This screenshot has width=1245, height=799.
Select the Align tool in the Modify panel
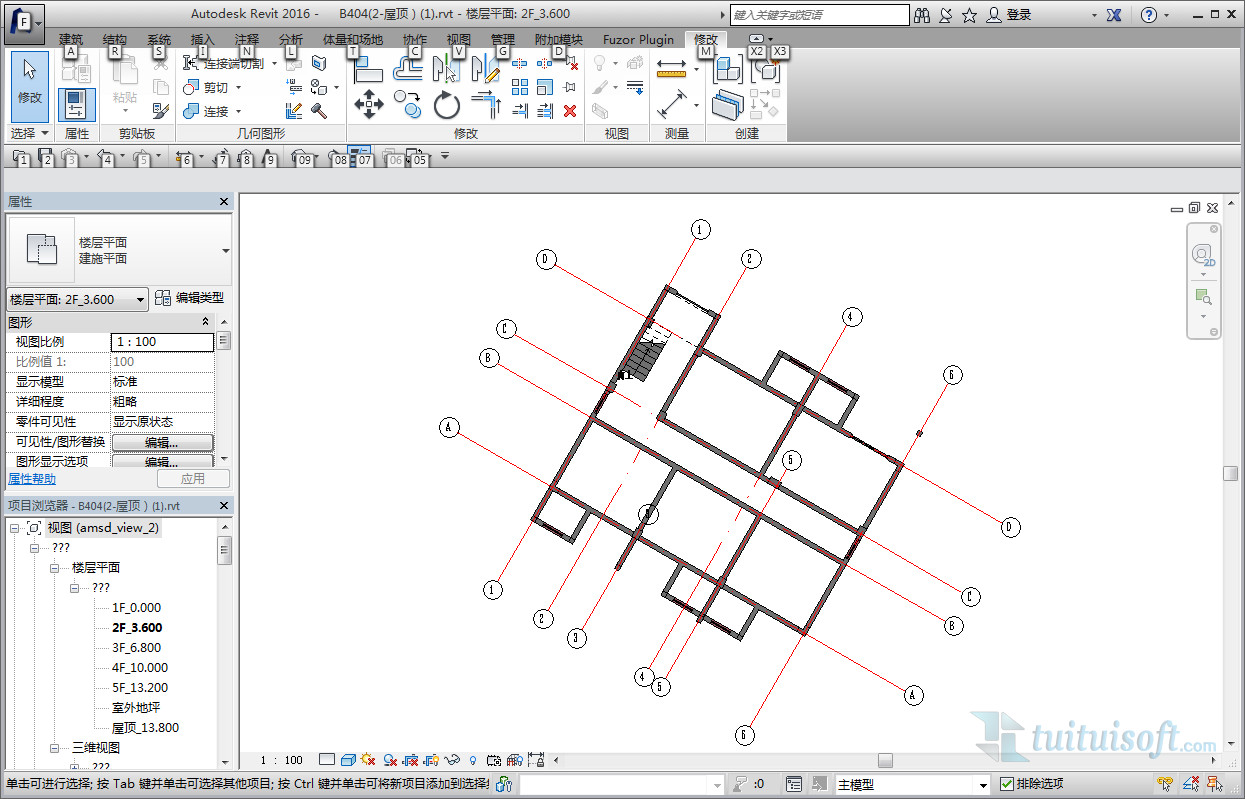pyautogui.click(x=369, y=68)
